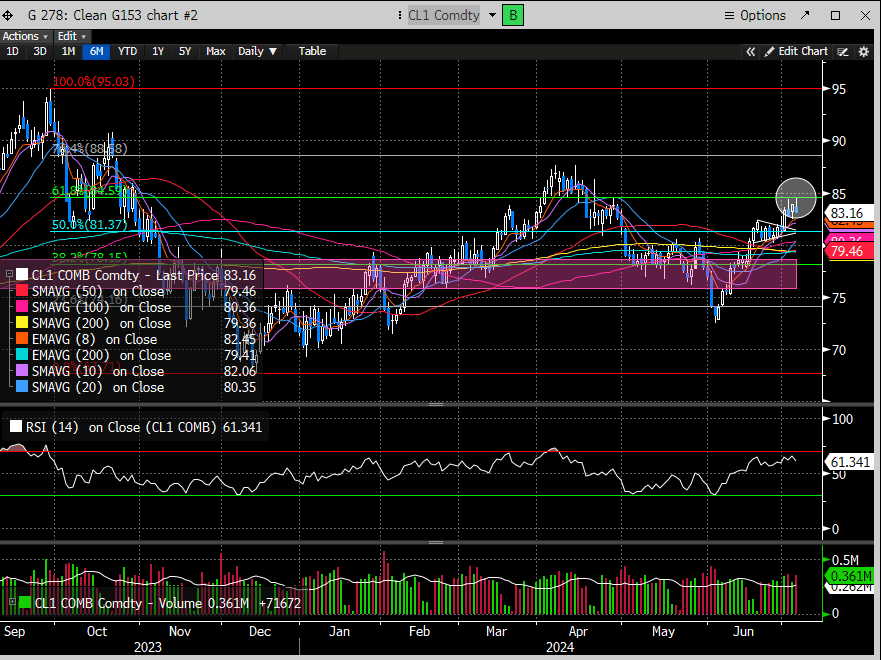
Task: Select the EMAVG (8) on Close legend text
Action: [94, 339]
